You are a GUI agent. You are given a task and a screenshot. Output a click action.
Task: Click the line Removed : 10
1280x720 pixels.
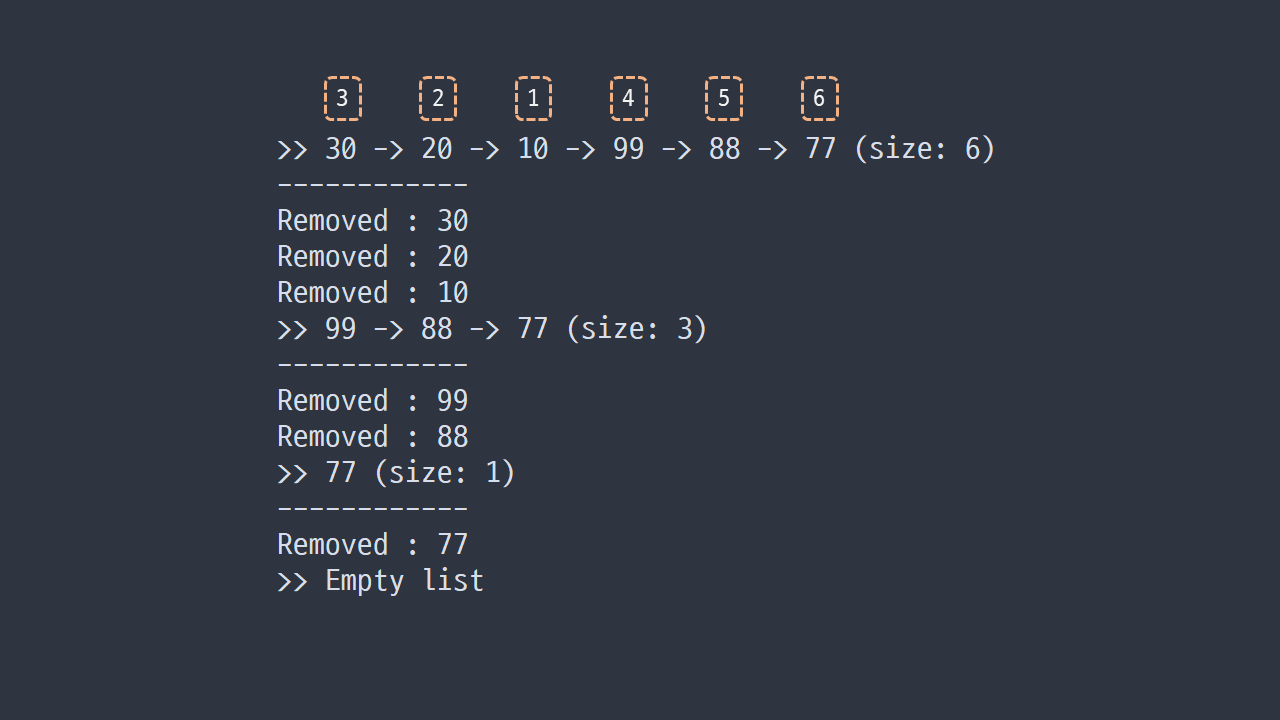point(373,293)
